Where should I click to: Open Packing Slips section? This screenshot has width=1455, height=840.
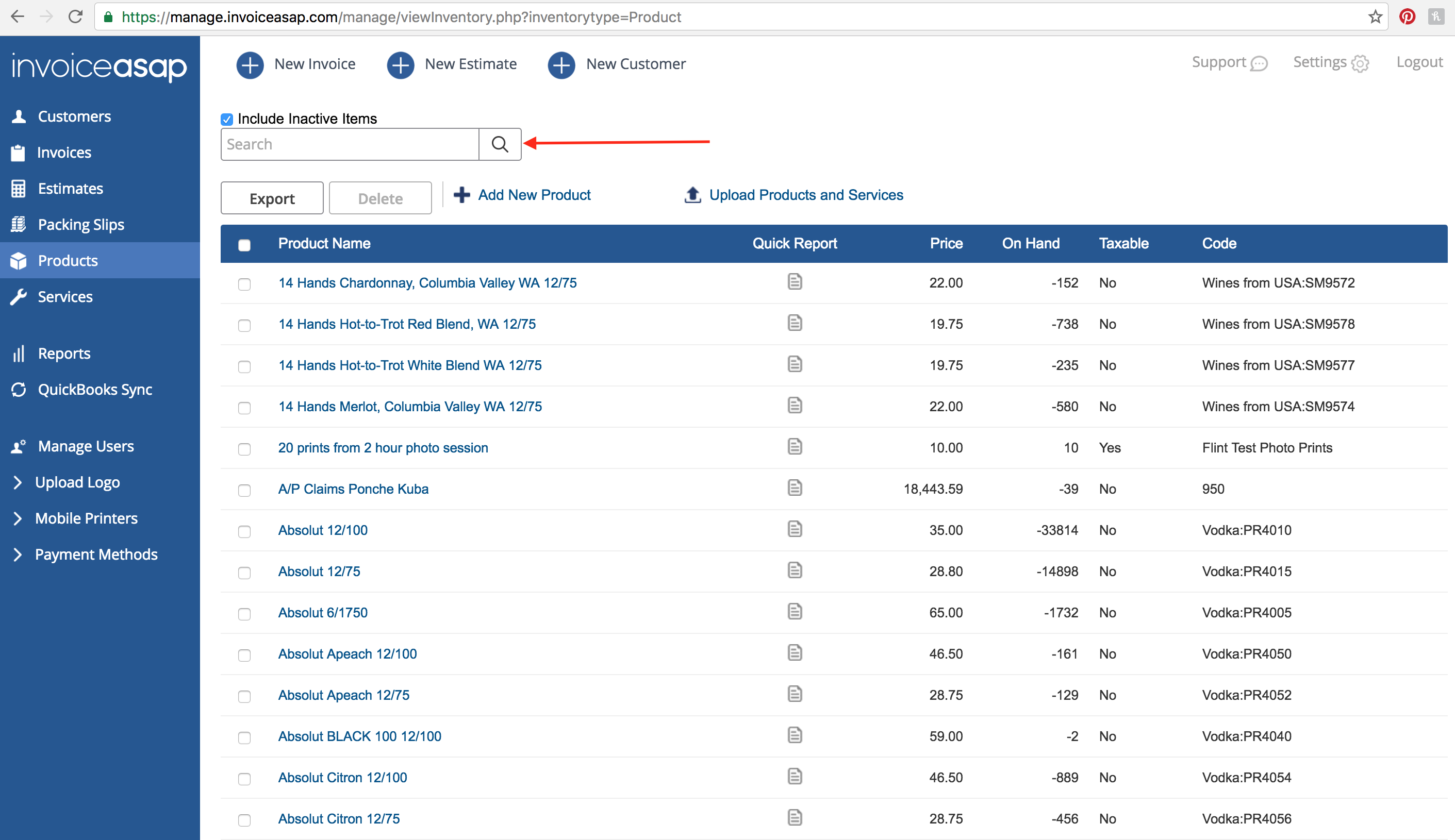[100, 224]
